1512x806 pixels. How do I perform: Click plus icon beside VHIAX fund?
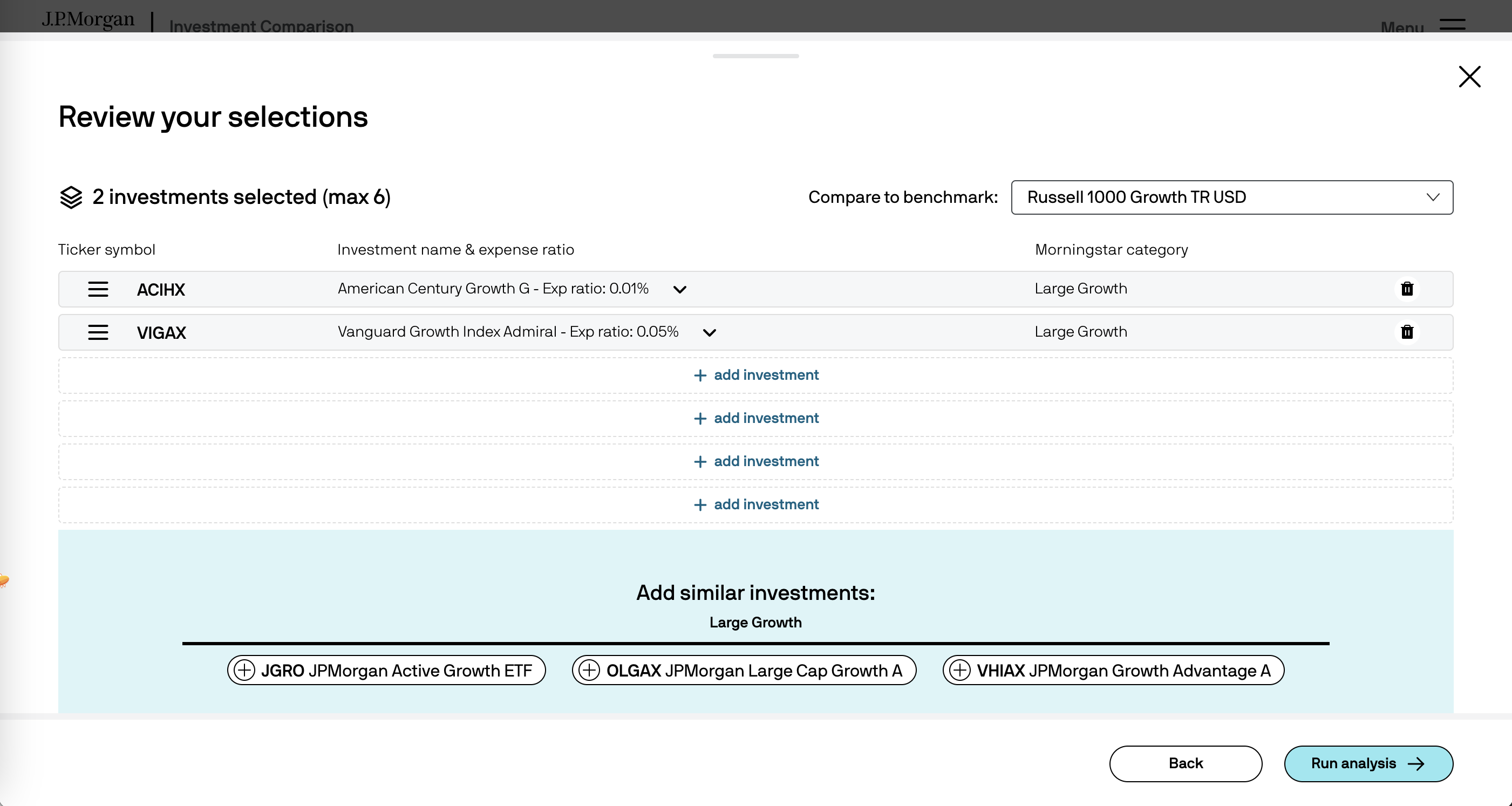click(959, 670)
